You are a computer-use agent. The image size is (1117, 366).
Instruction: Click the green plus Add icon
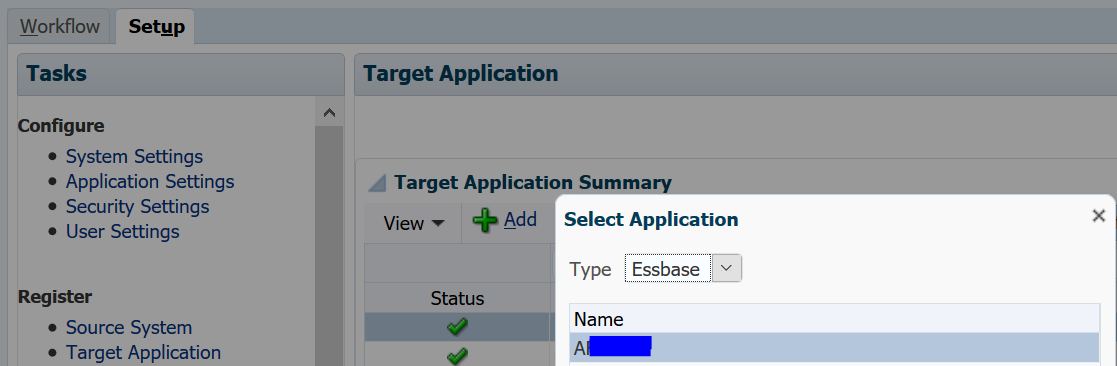coord(485,221)
